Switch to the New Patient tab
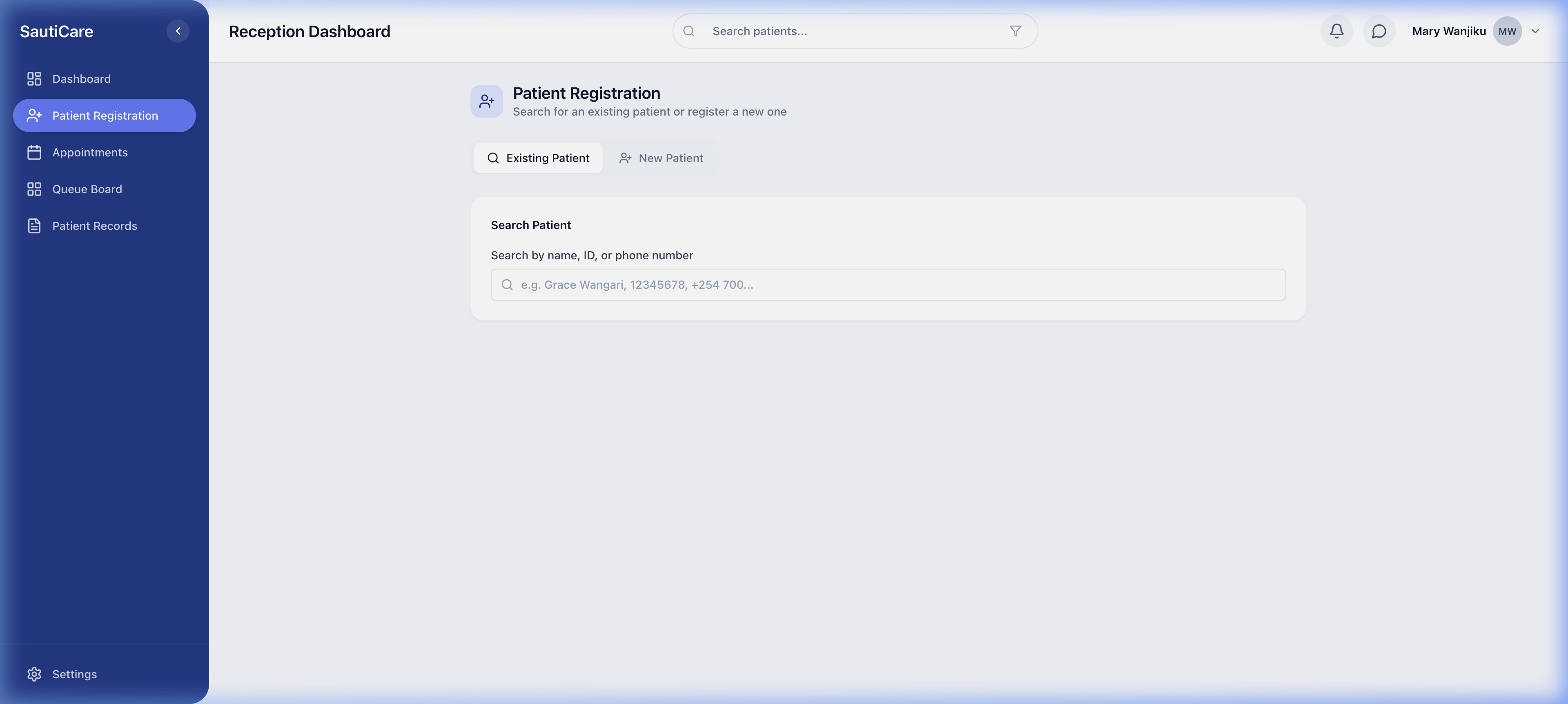Screen dimensions: 1568x704 661,158
